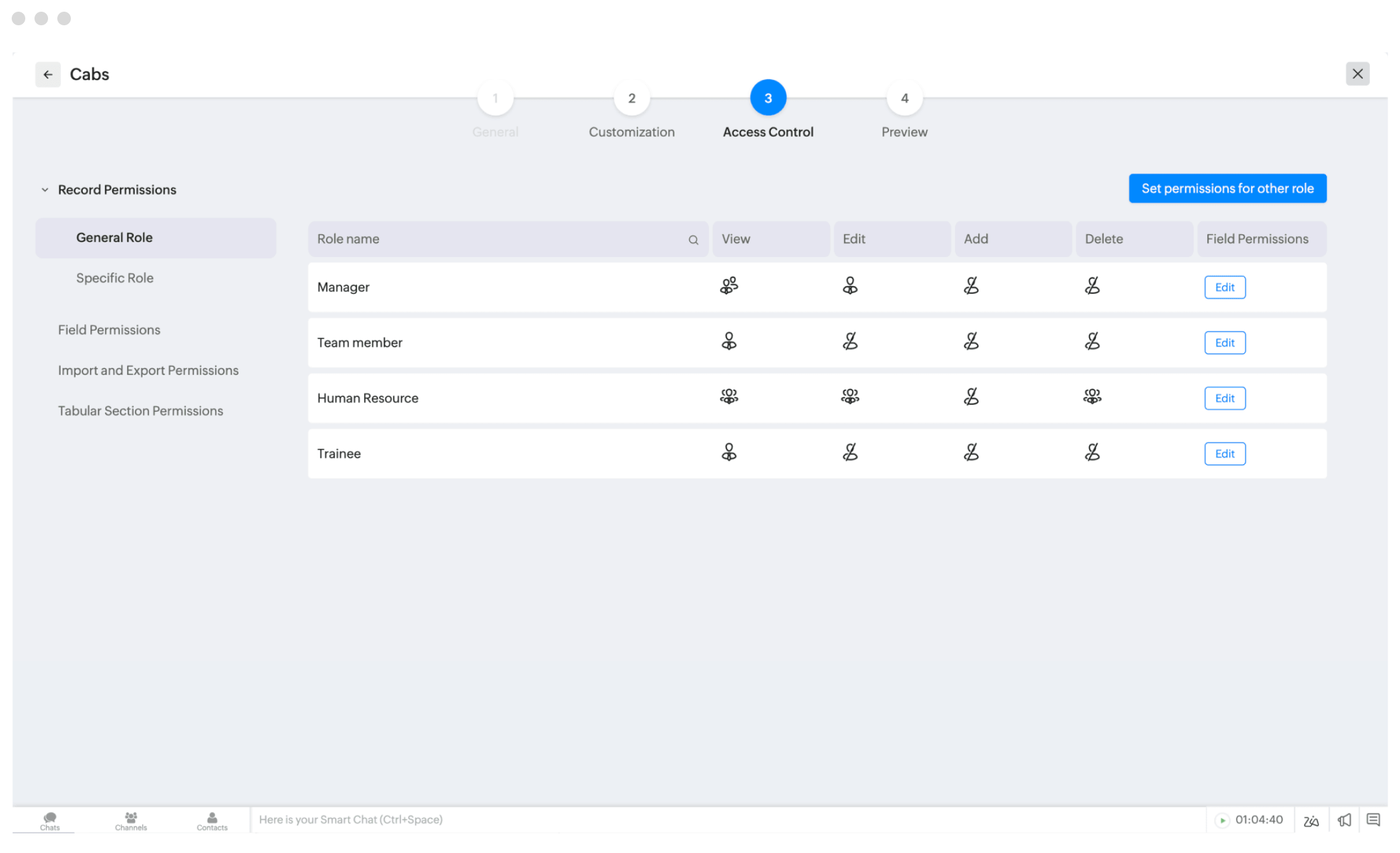Screen dimensions: 1400x853
Task: Select Specific Role in sidebar
Action: (x=115, y=278)
